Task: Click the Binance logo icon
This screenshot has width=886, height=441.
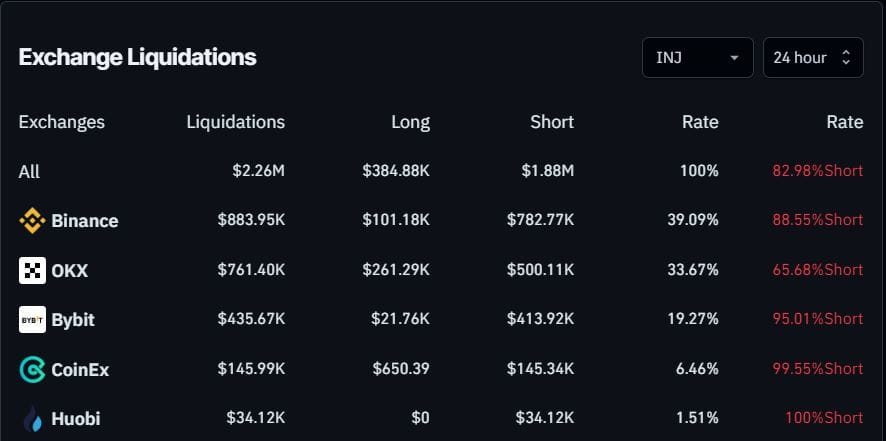Action: click(x=32, y=221)
